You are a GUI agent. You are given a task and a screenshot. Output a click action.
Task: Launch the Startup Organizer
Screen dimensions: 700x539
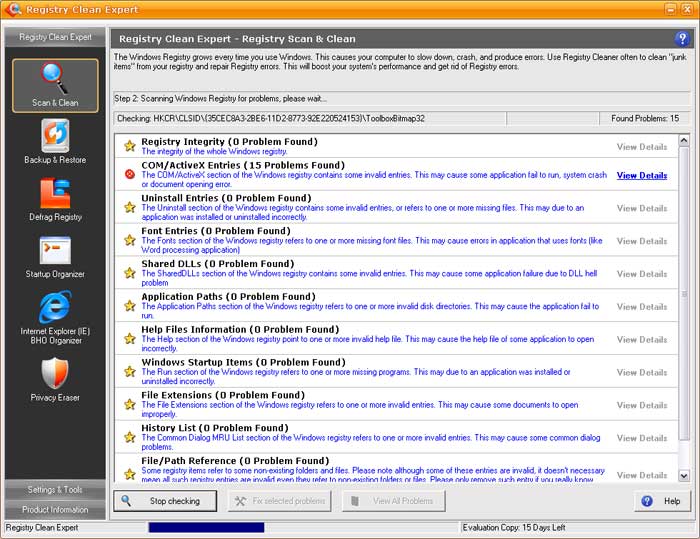[x=55, y=256]
